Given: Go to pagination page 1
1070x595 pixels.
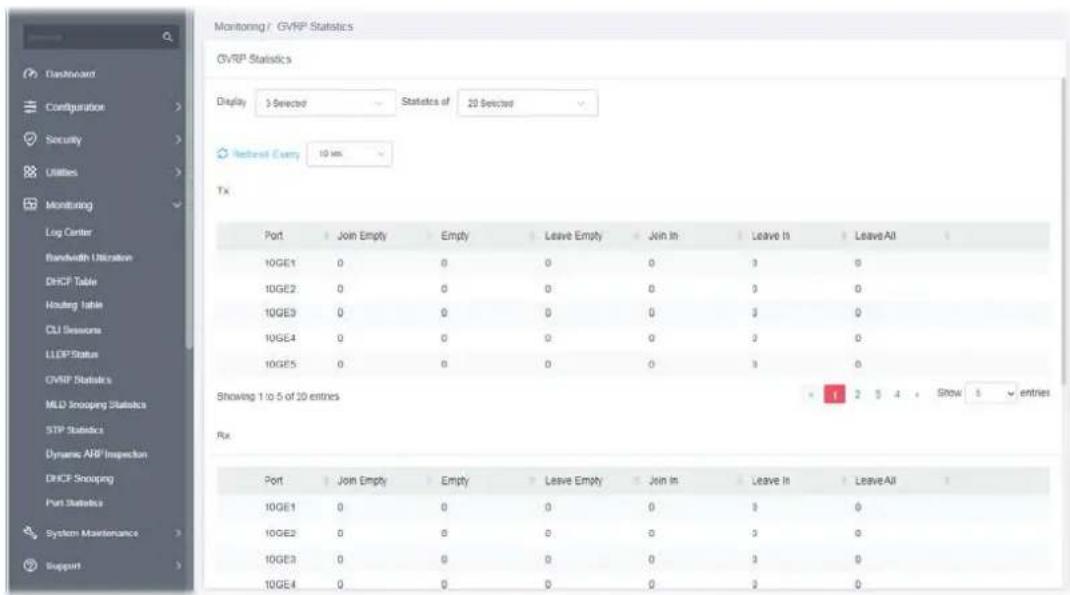Looking at the screenshot, I should pos(835,394).
